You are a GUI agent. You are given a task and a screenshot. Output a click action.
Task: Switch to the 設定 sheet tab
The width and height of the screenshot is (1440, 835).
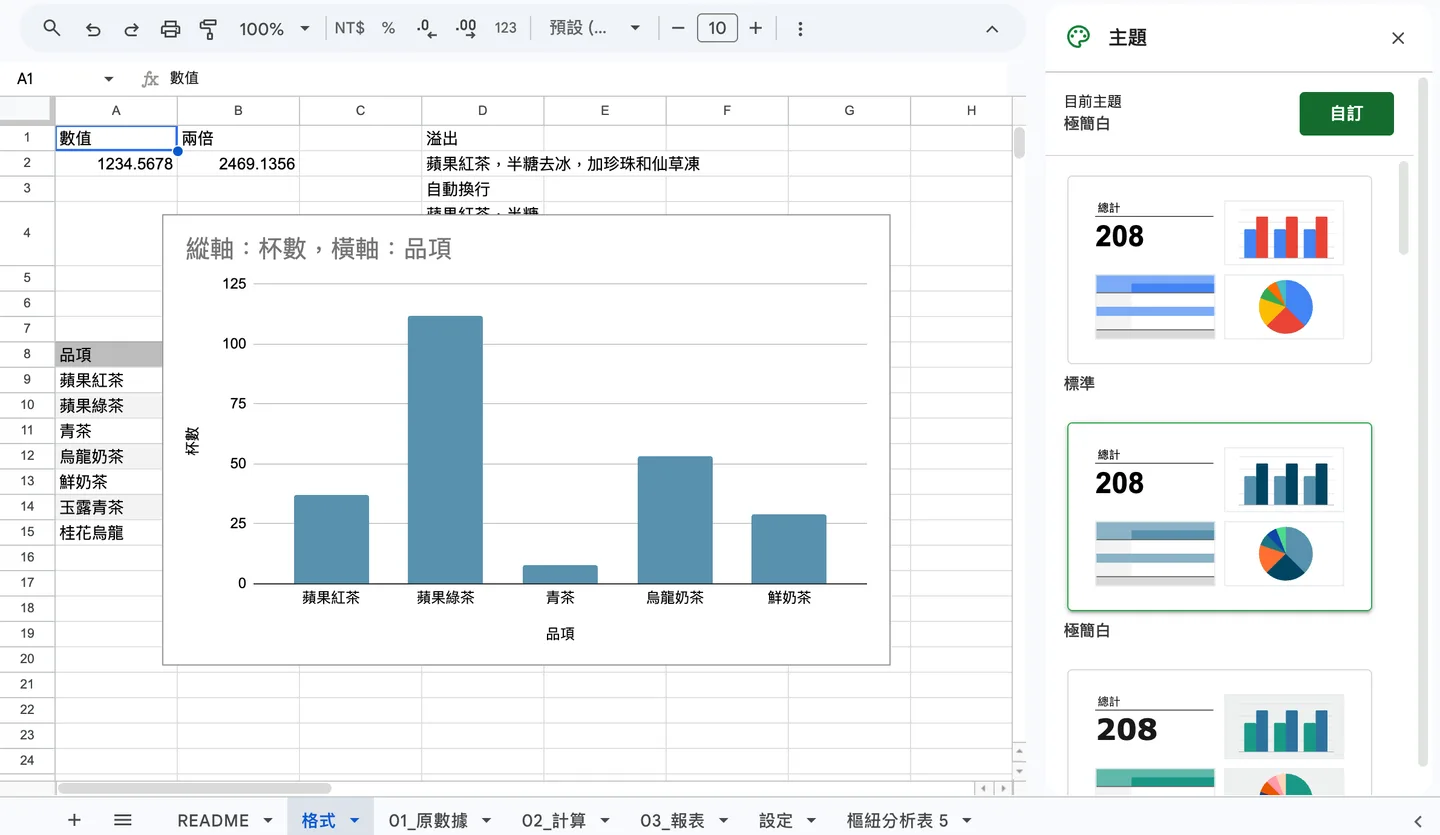[x=775, y=821]
